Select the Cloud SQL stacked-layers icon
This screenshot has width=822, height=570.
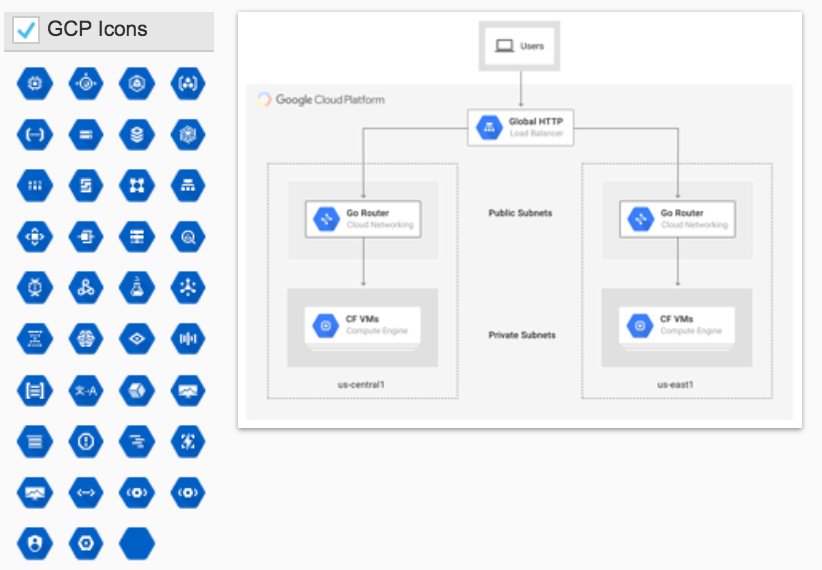pos(137,135)
